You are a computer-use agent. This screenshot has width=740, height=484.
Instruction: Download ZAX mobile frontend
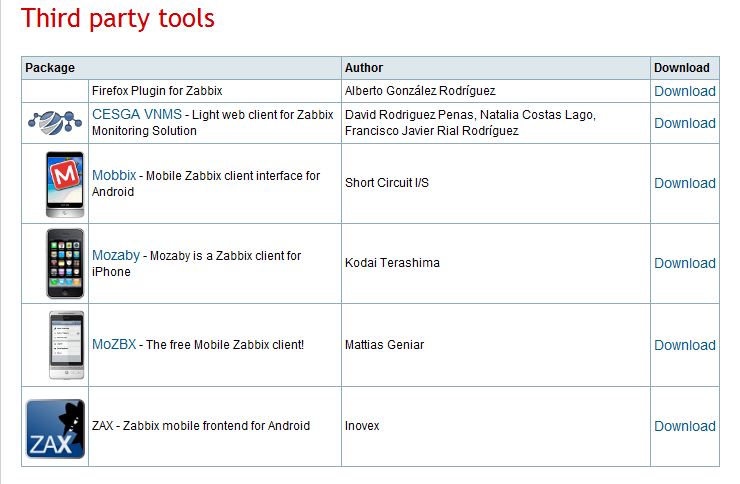(684, 426)
